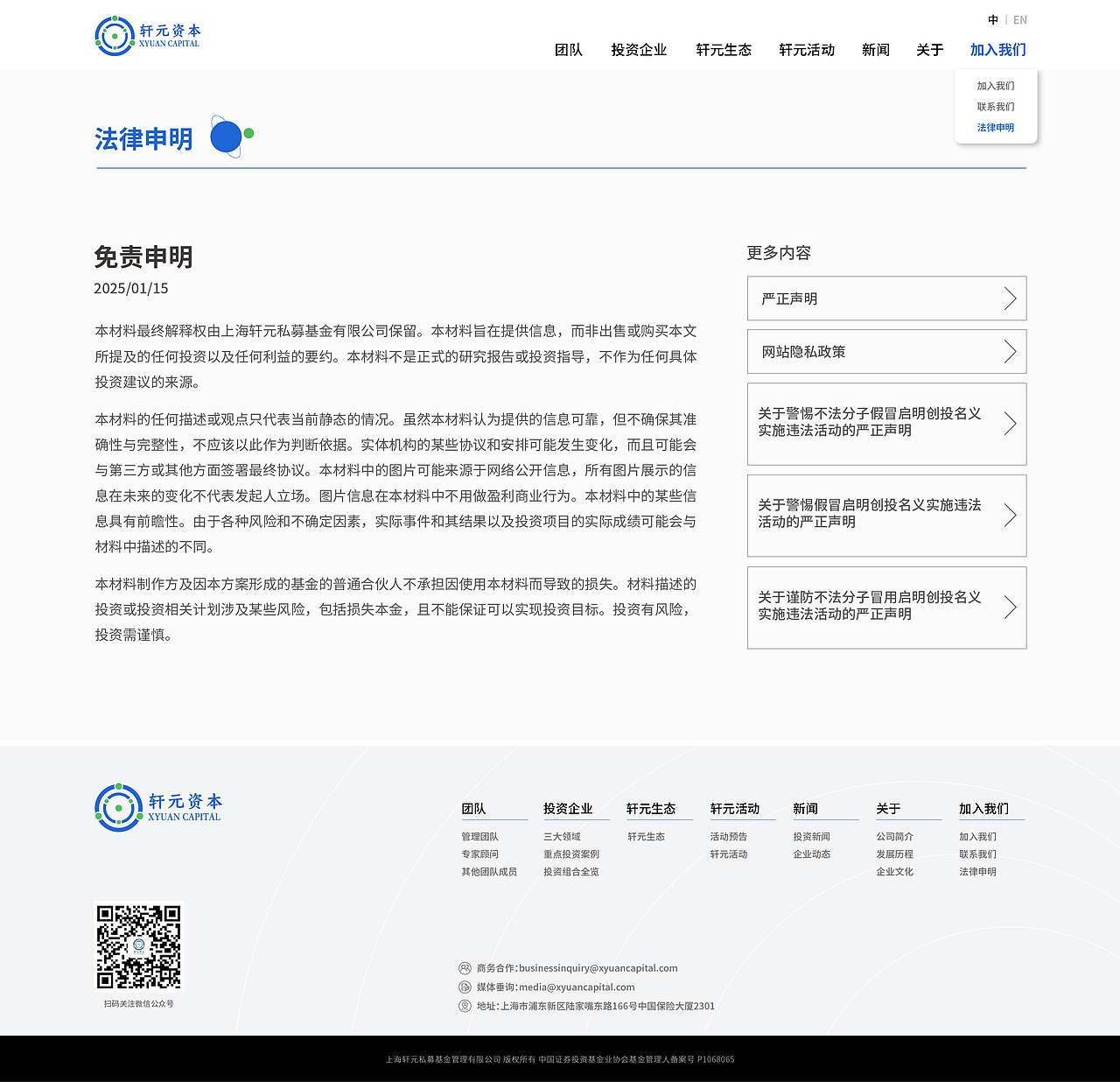Click footer 管理团队 link
The width and height of the screenshot is (1120, 1082).
coord(479,837)
